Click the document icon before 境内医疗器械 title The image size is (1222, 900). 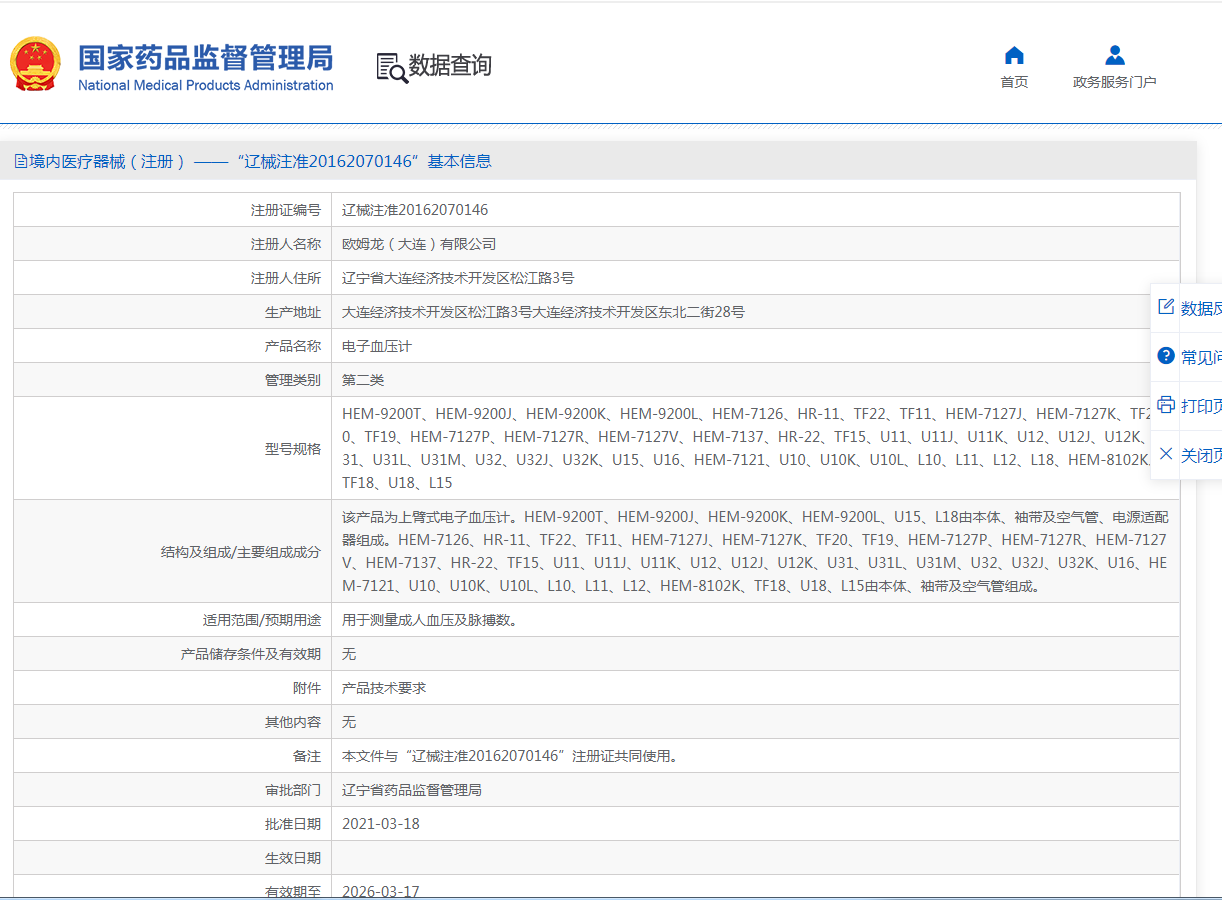click(21, 161)
